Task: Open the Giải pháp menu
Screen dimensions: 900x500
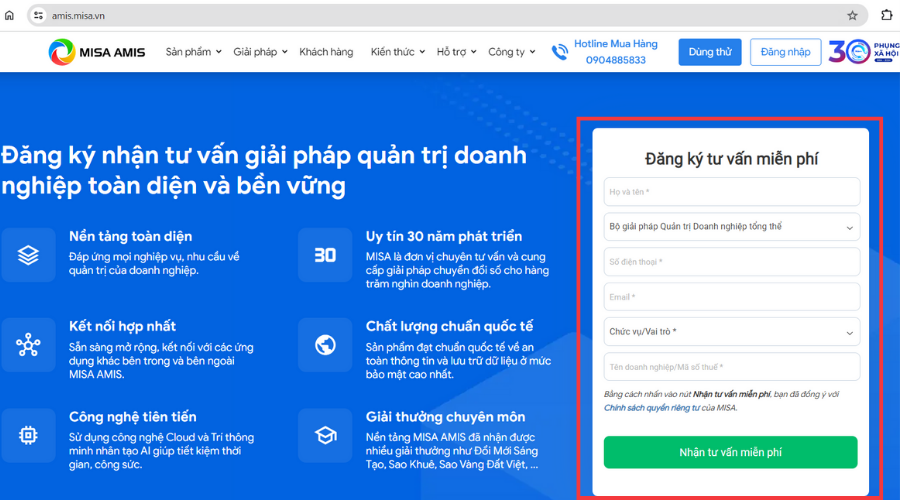Action: pyautogui.click(x=260, y=52)
